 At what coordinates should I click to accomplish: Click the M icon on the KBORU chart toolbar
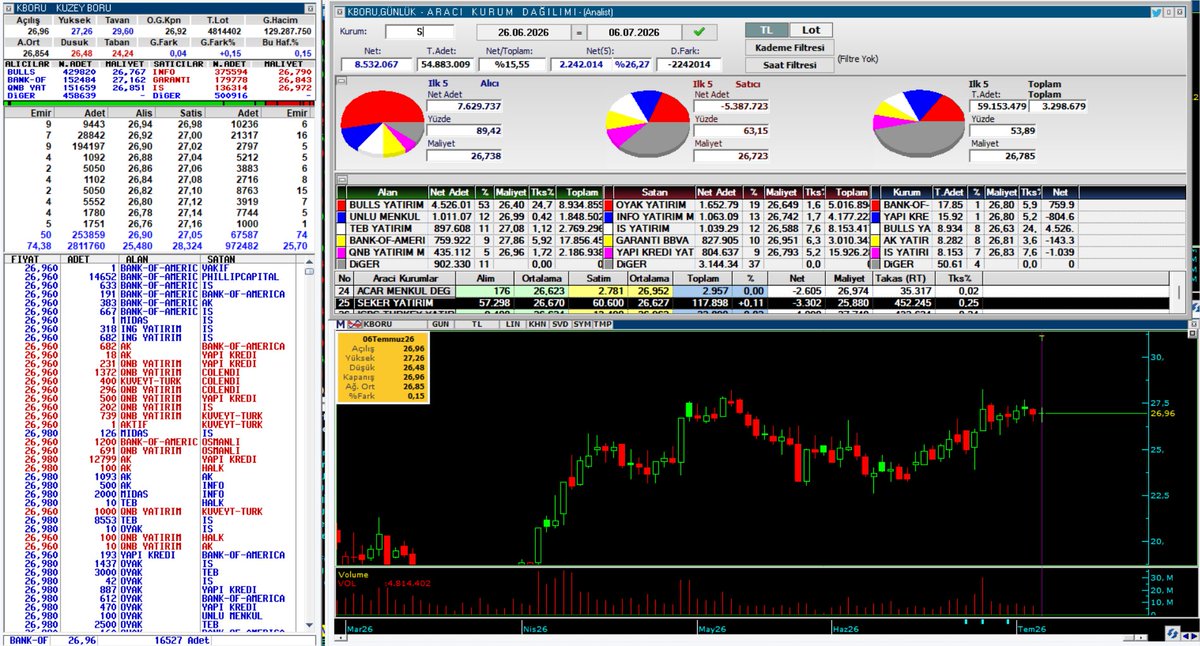(x=340, y=324)
